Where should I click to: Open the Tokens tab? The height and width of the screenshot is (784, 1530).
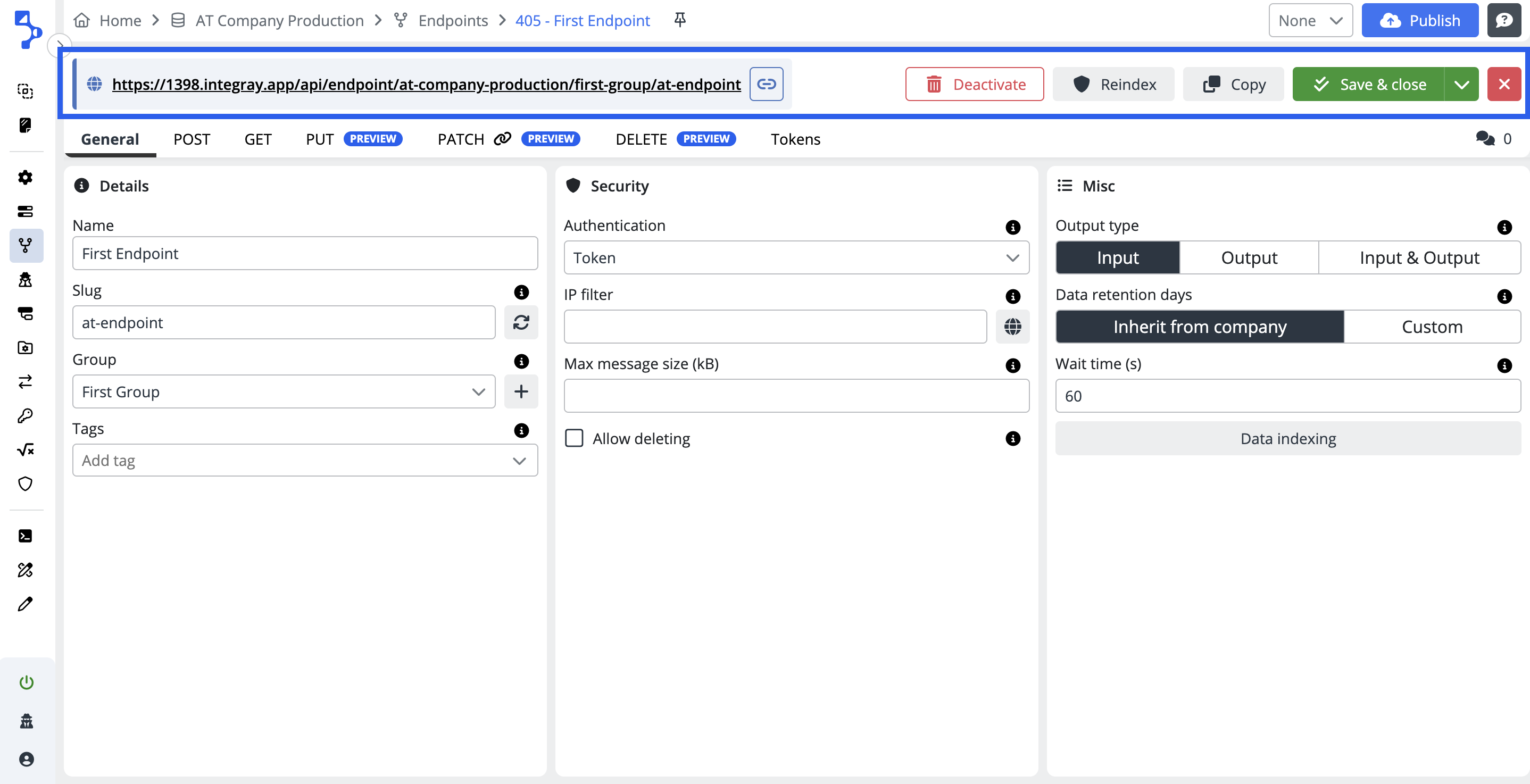[795, 139]
